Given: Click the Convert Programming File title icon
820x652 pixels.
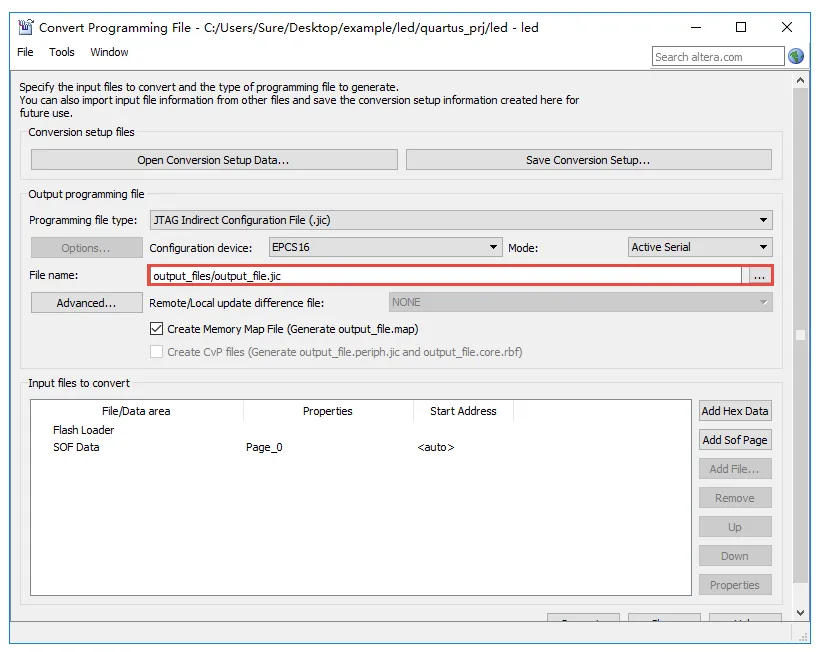Looking at the screenshot, I should point(26,27).
